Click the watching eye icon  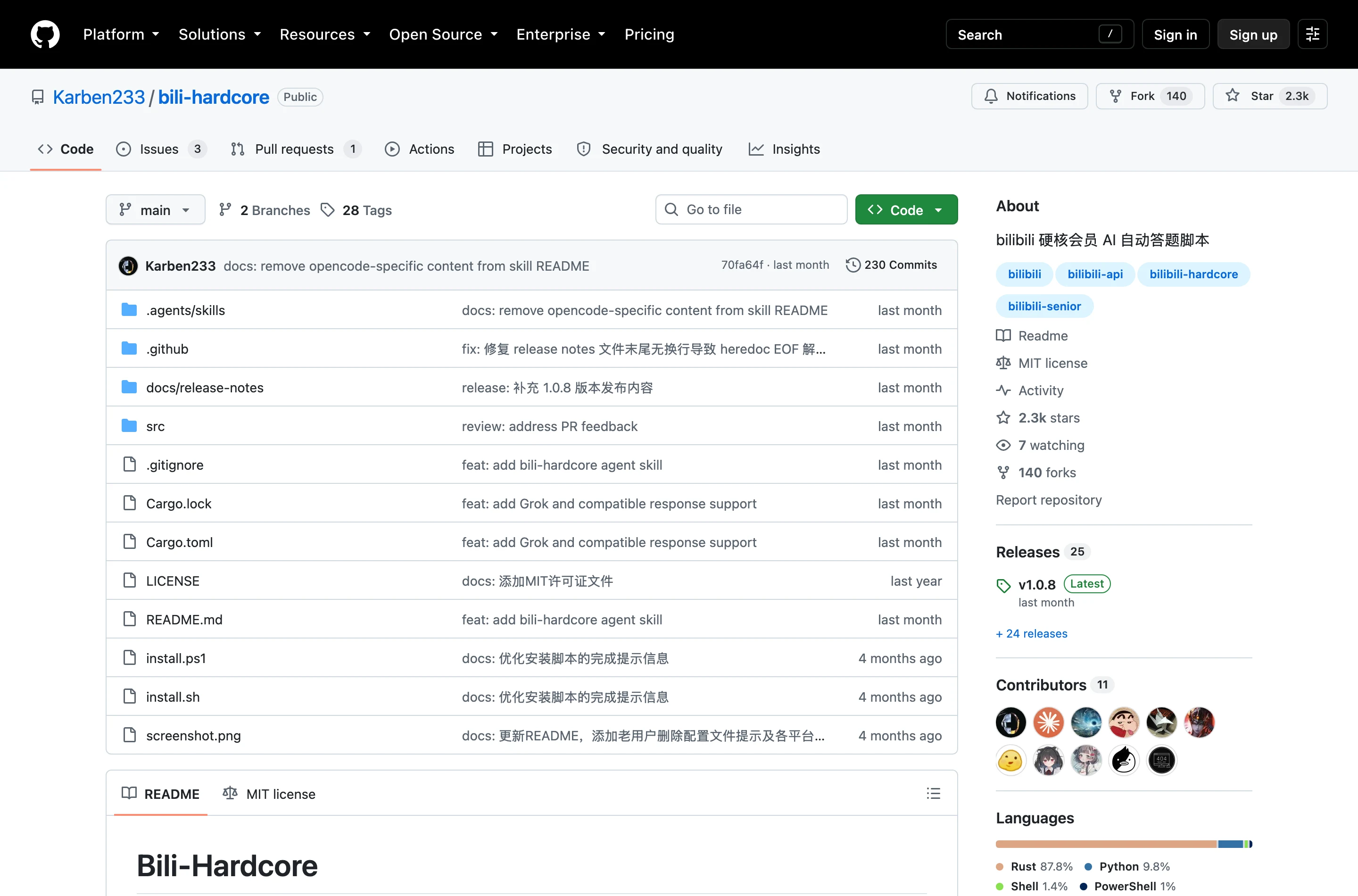click(x=1003, y=445)
